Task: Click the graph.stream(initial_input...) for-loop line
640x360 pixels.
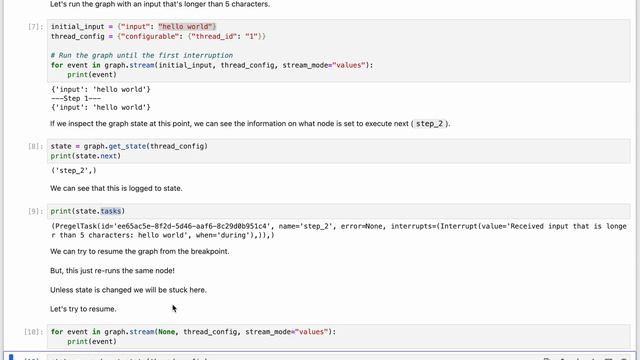Action: (212, 65)
